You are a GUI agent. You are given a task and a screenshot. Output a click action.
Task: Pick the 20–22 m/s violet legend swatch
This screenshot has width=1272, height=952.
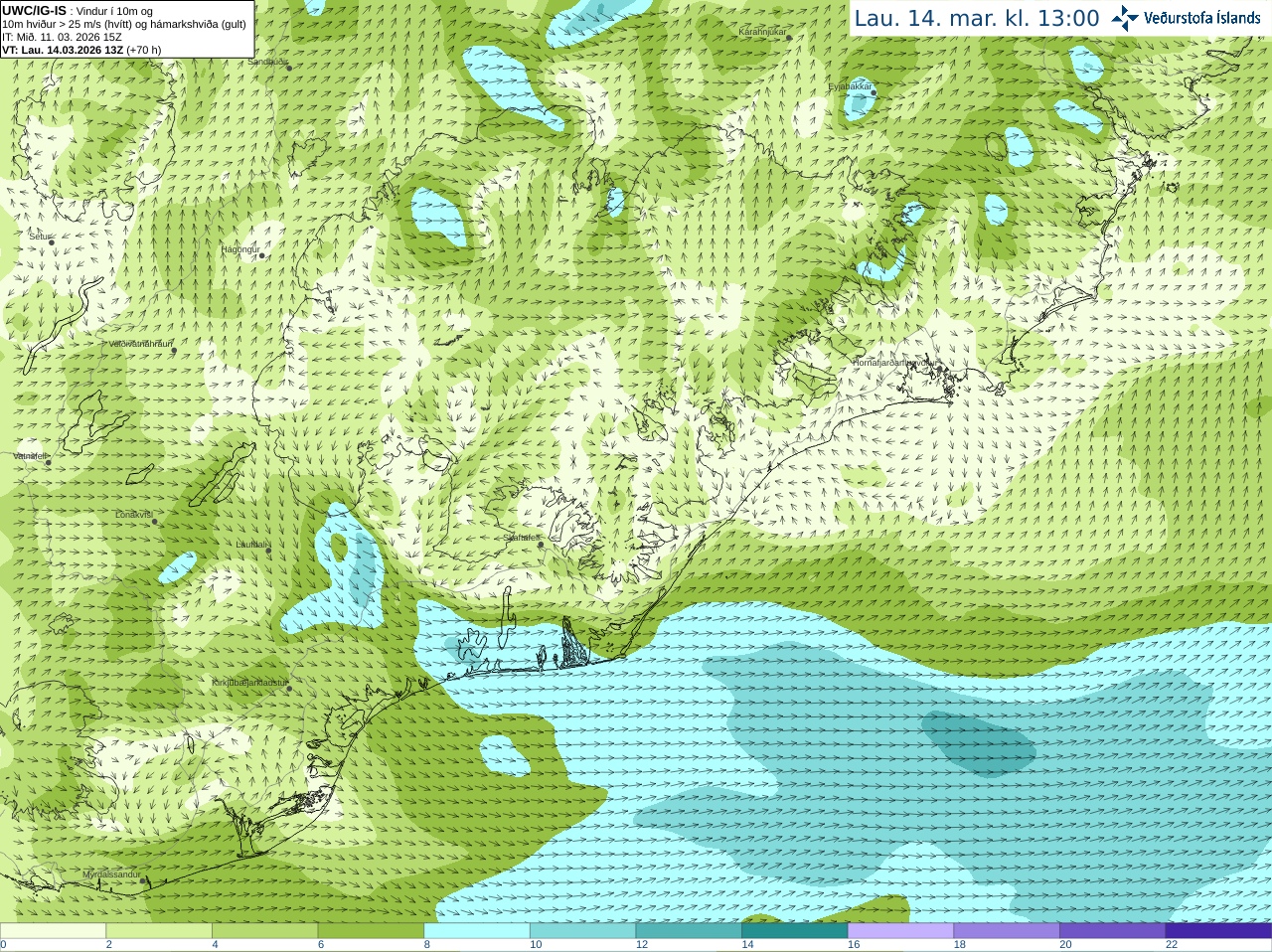[x=1113, y=931]
